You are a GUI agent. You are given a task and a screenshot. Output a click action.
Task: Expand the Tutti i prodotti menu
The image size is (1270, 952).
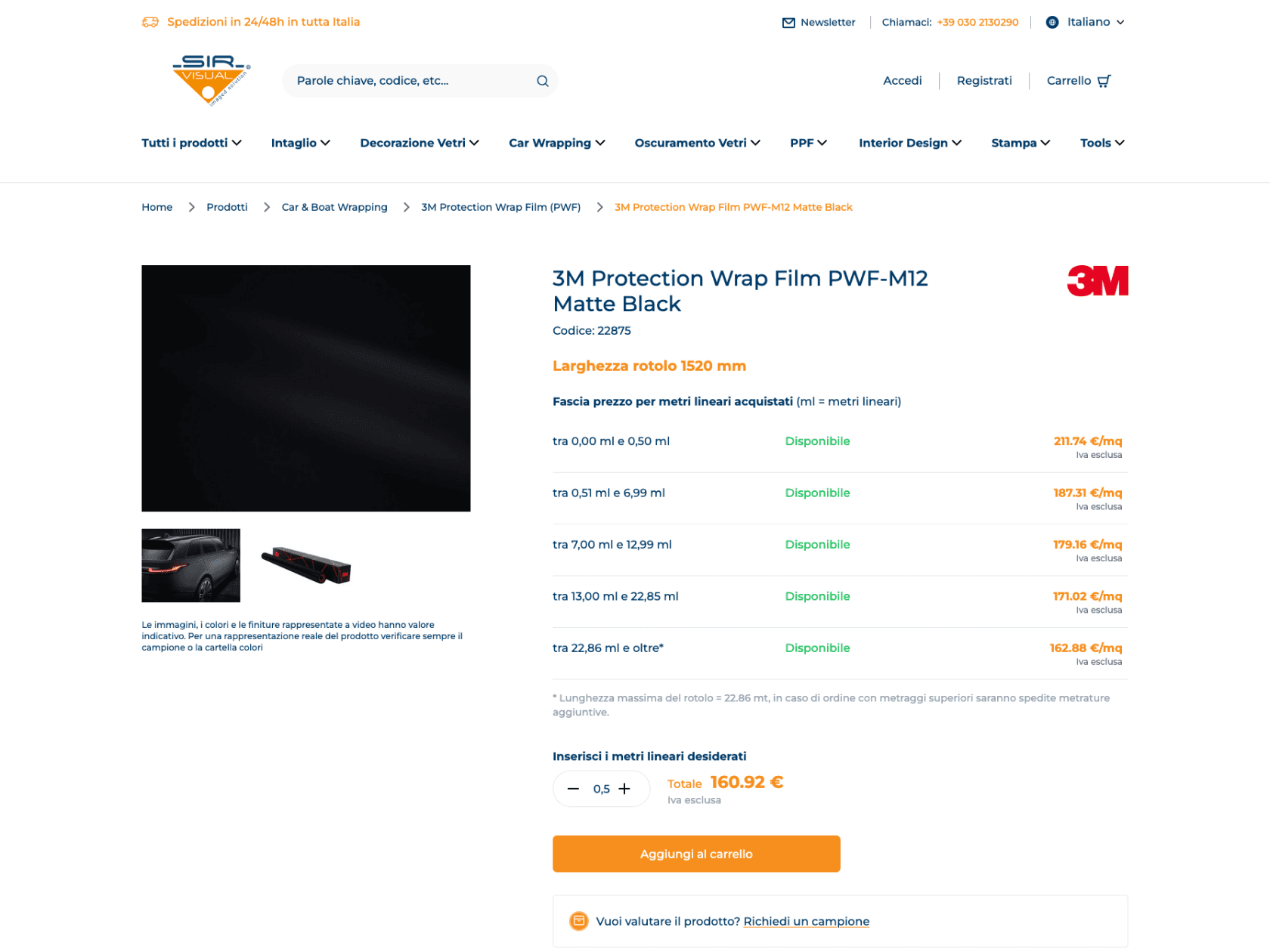pos(191,143)
